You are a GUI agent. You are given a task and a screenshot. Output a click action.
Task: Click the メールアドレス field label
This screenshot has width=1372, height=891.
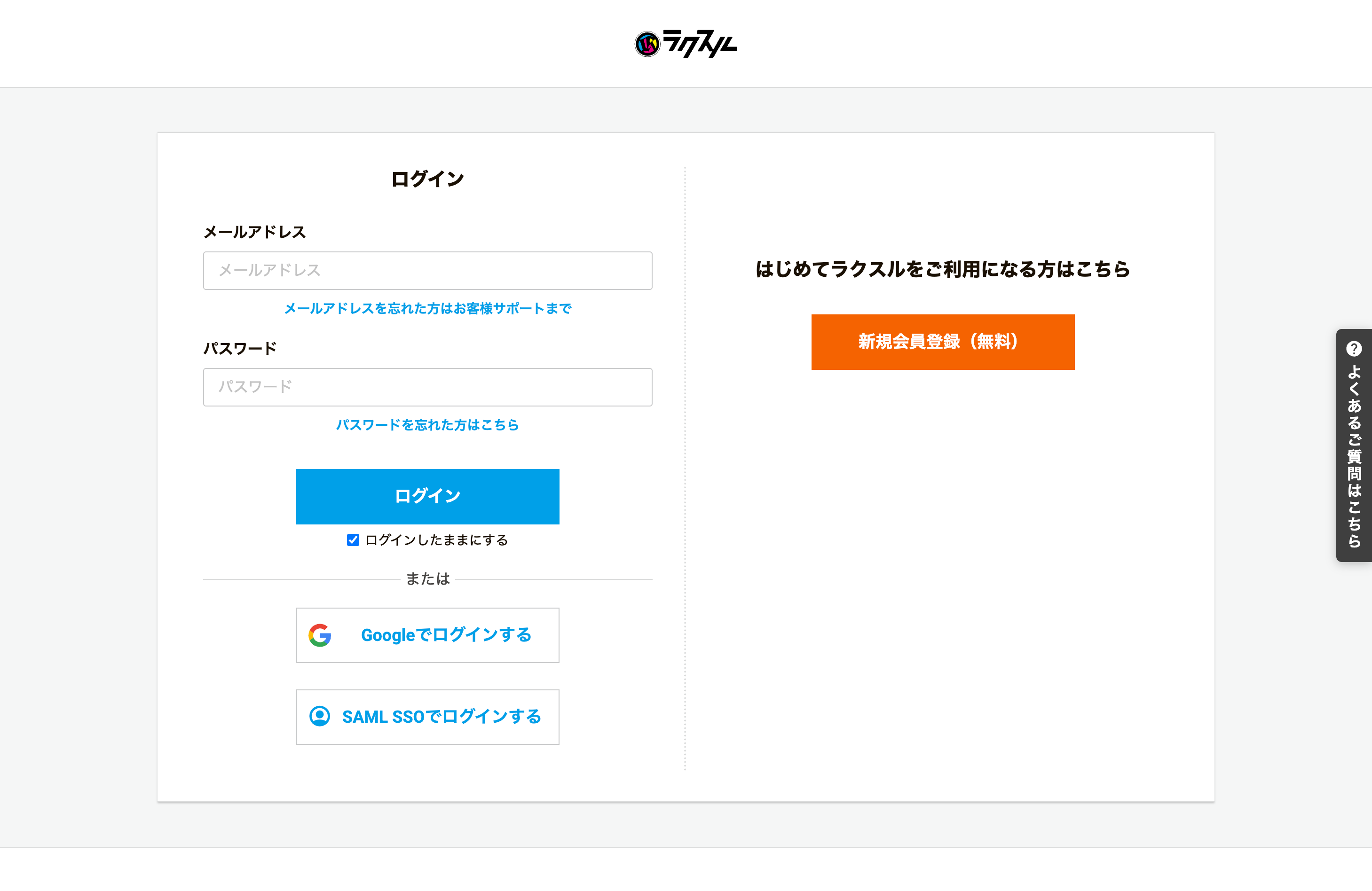point(254,232)
